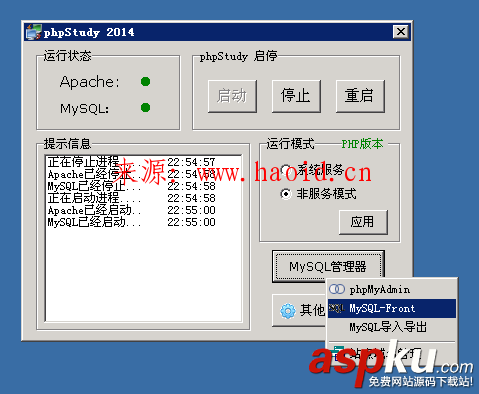Open phpMyAdmin from the popup menu
Image resolution: width=479 pixels, height=394 pixels.
(392, 289)
